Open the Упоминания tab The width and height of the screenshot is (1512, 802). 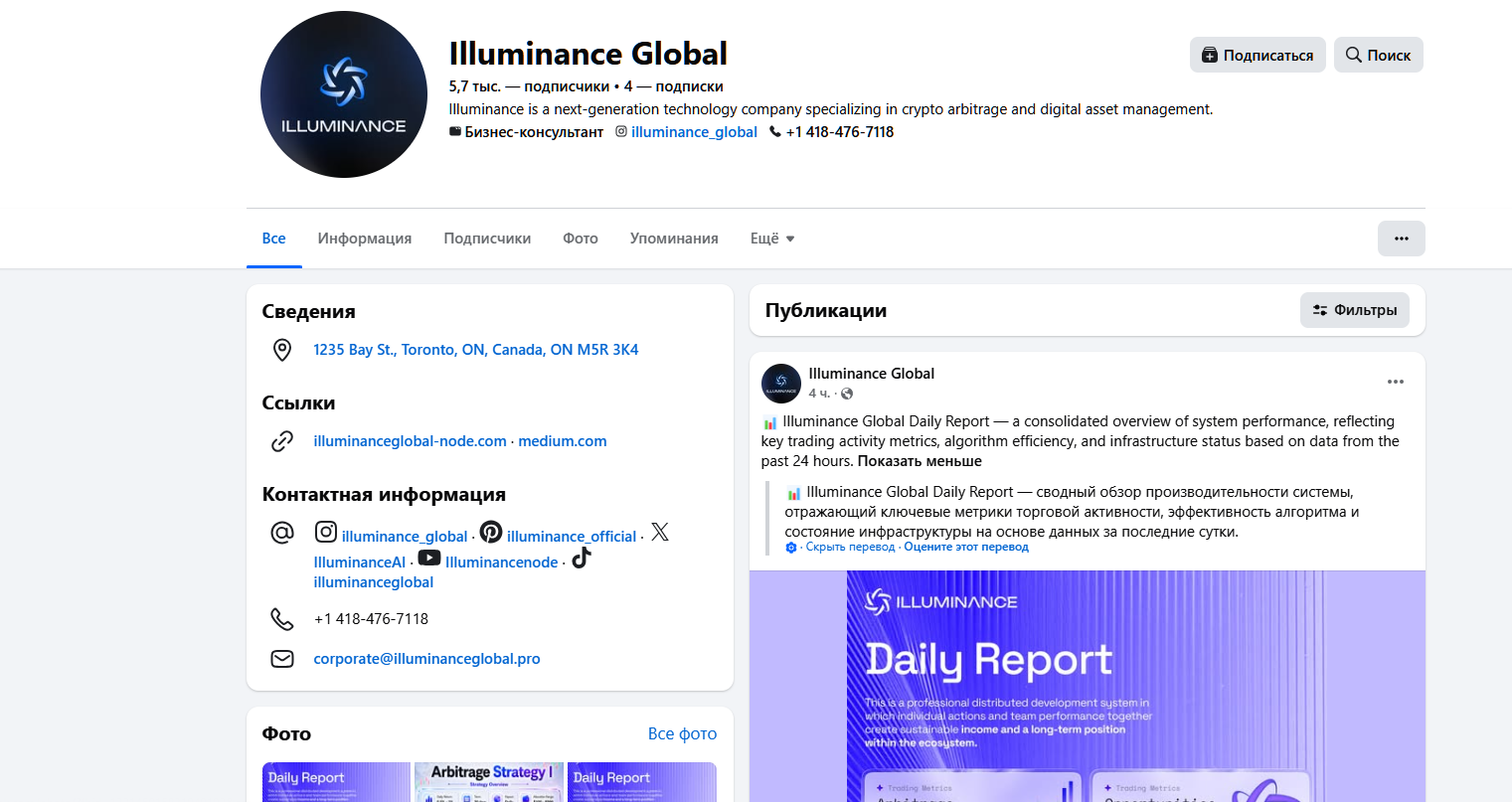point(674,239)
